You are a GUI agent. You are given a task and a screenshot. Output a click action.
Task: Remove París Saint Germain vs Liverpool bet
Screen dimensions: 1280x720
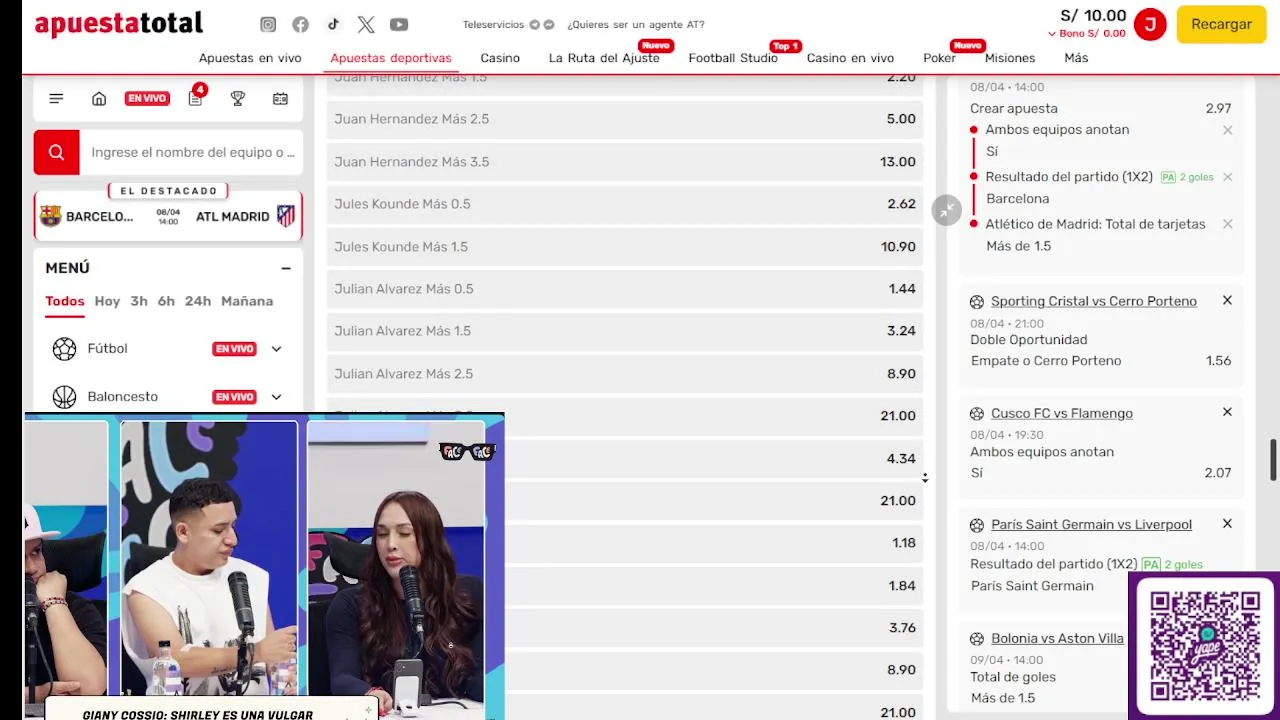1227,523
